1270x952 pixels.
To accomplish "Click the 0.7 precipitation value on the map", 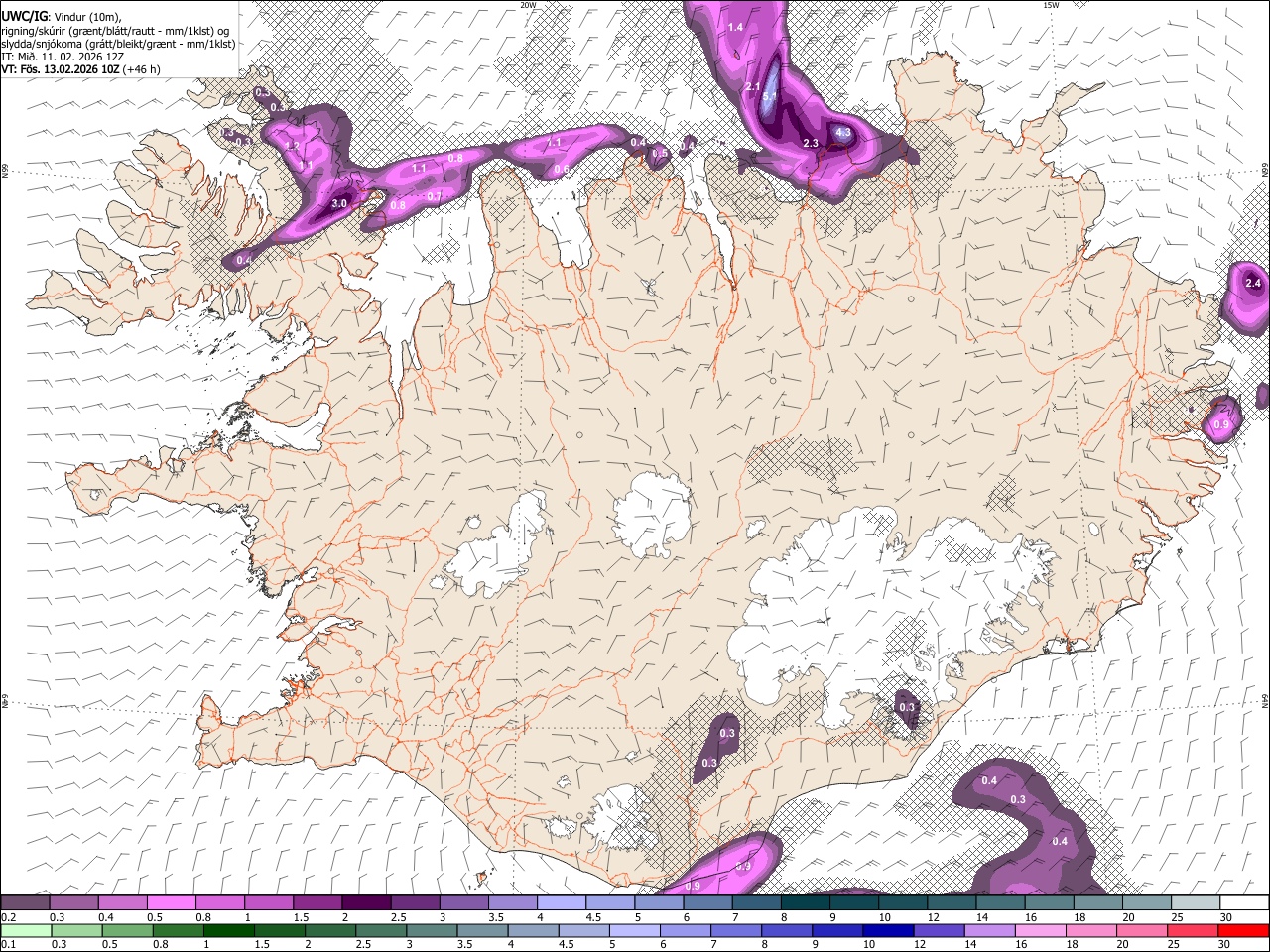I will click(x=434, y=196).
